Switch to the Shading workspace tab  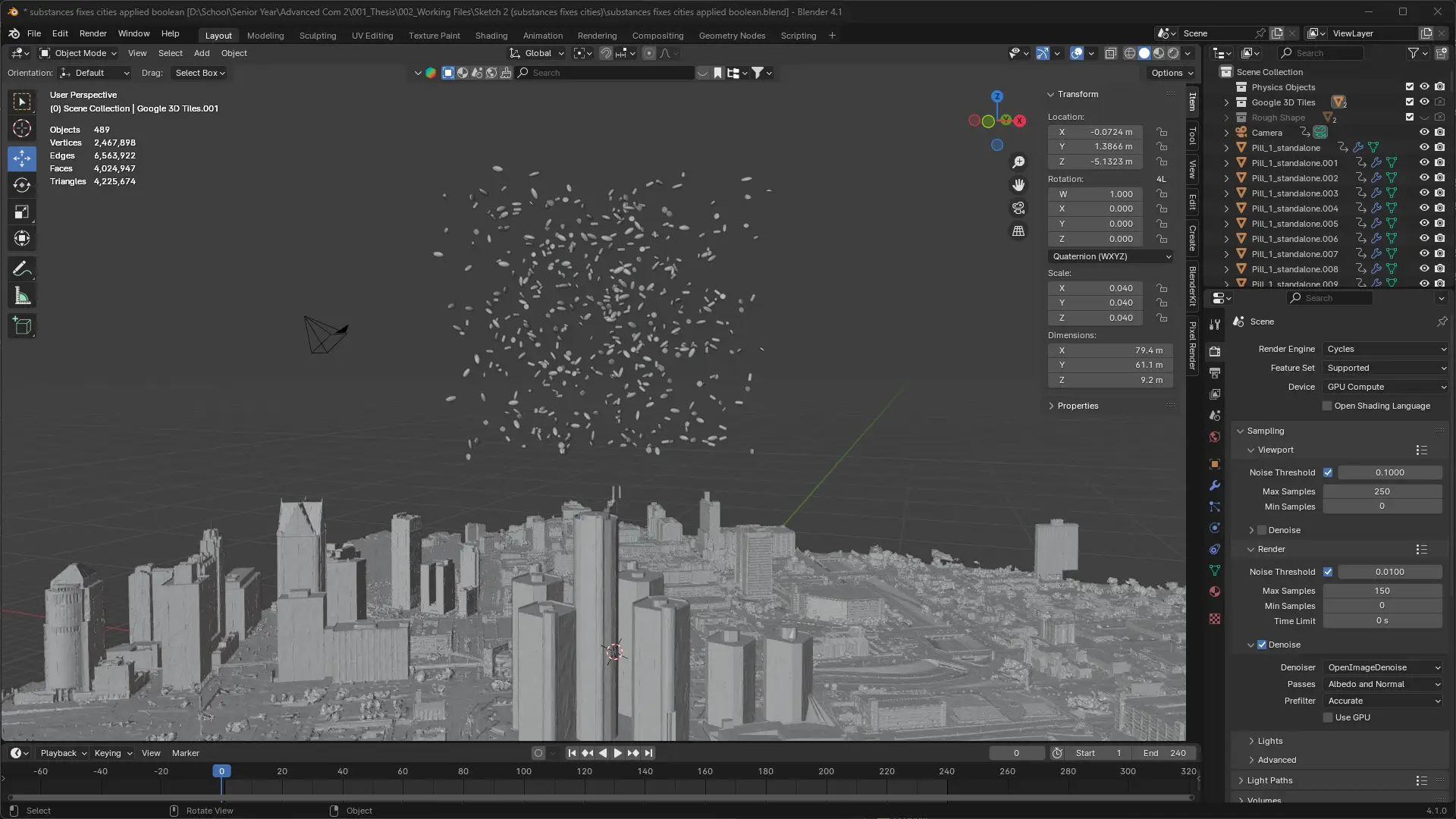[491, 36]
